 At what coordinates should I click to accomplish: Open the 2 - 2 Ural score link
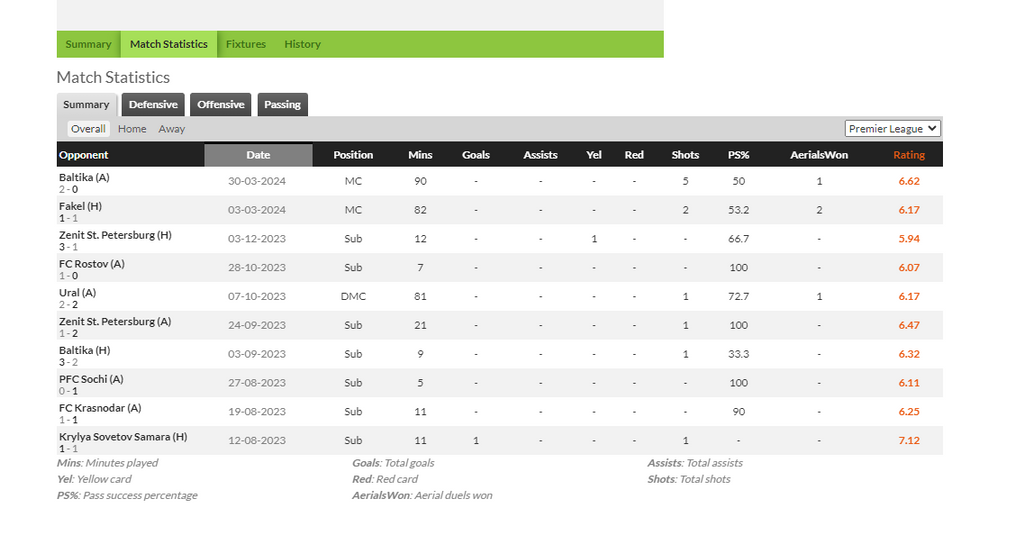coord(69,305)
